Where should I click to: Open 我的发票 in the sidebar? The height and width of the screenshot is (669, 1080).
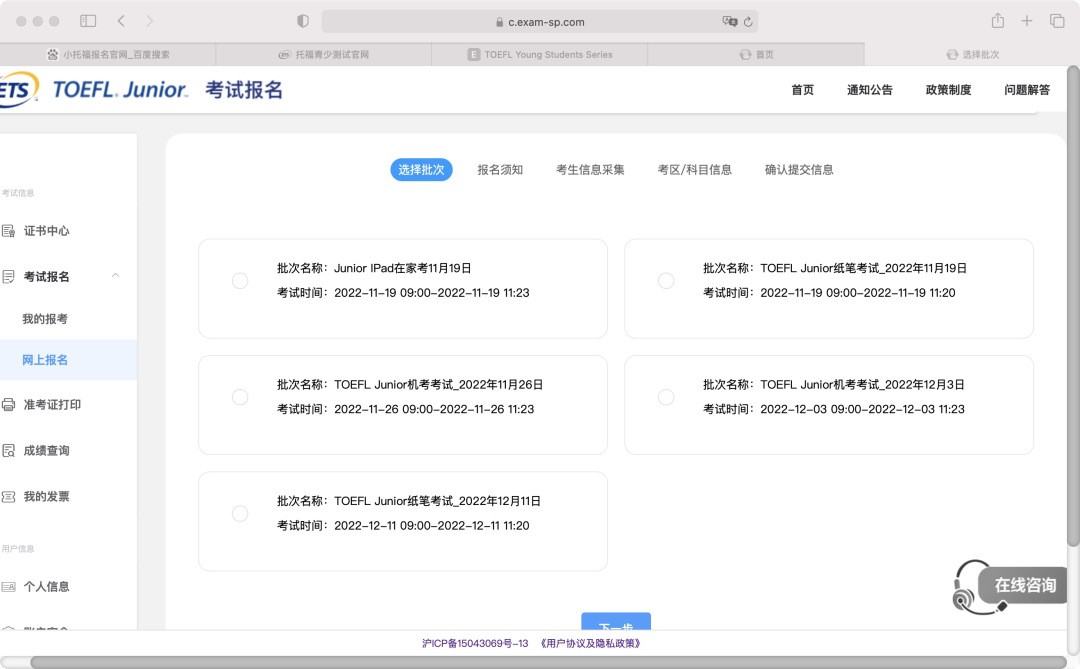coord(46,497)
